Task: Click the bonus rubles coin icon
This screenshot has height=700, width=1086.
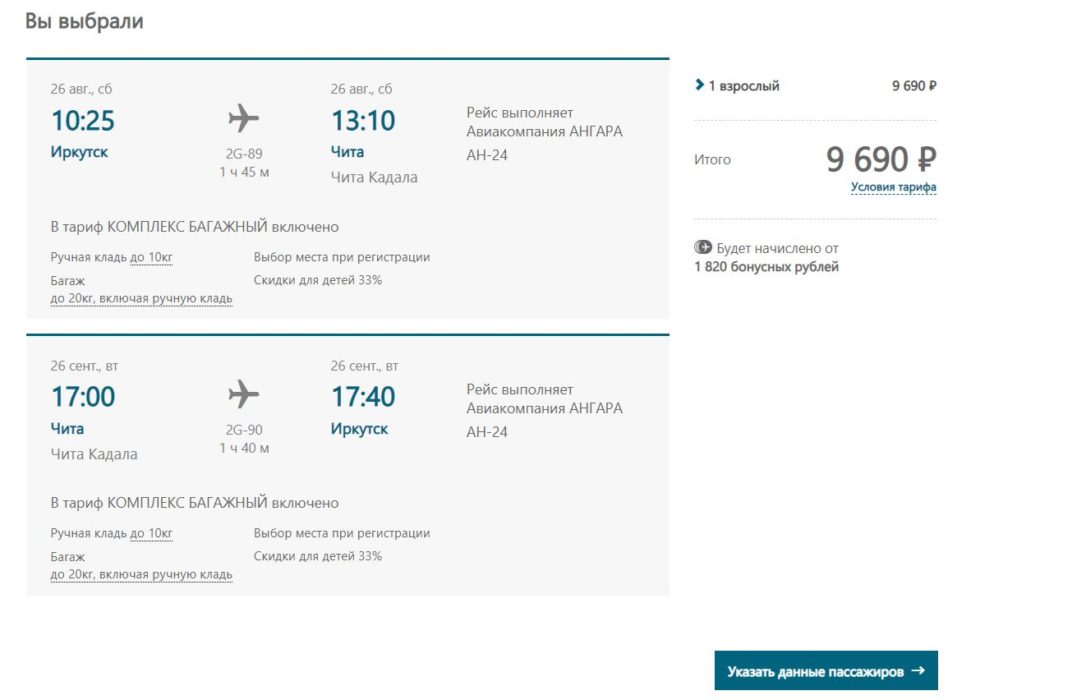Action: (x=702, y=248)
